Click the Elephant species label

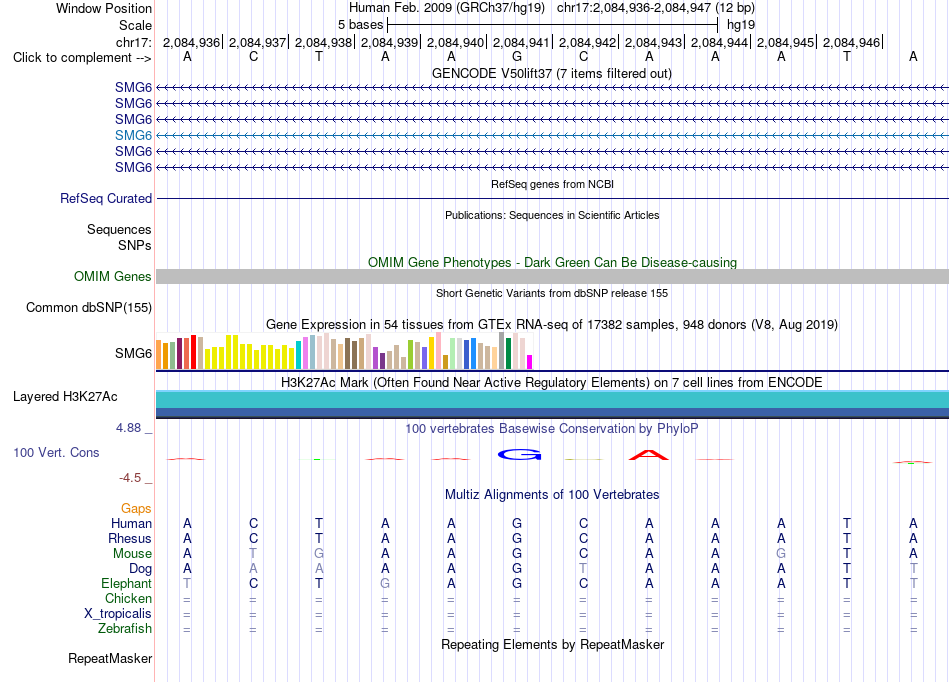[126, 583]
